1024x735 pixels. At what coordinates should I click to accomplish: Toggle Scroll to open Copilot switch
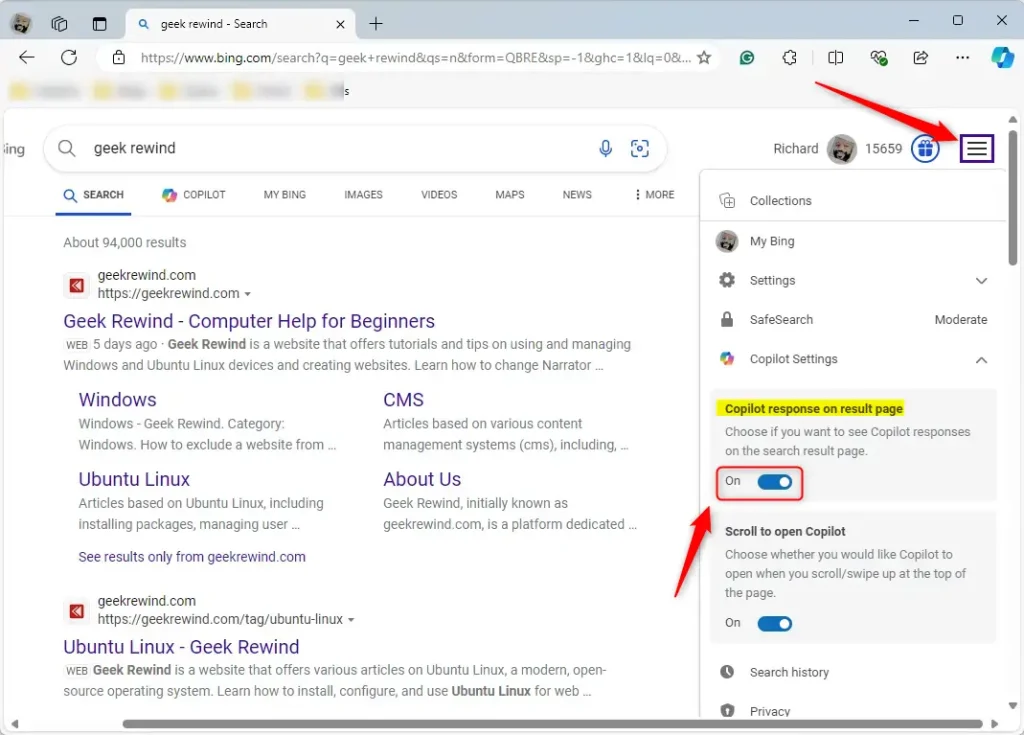(775, 624)
